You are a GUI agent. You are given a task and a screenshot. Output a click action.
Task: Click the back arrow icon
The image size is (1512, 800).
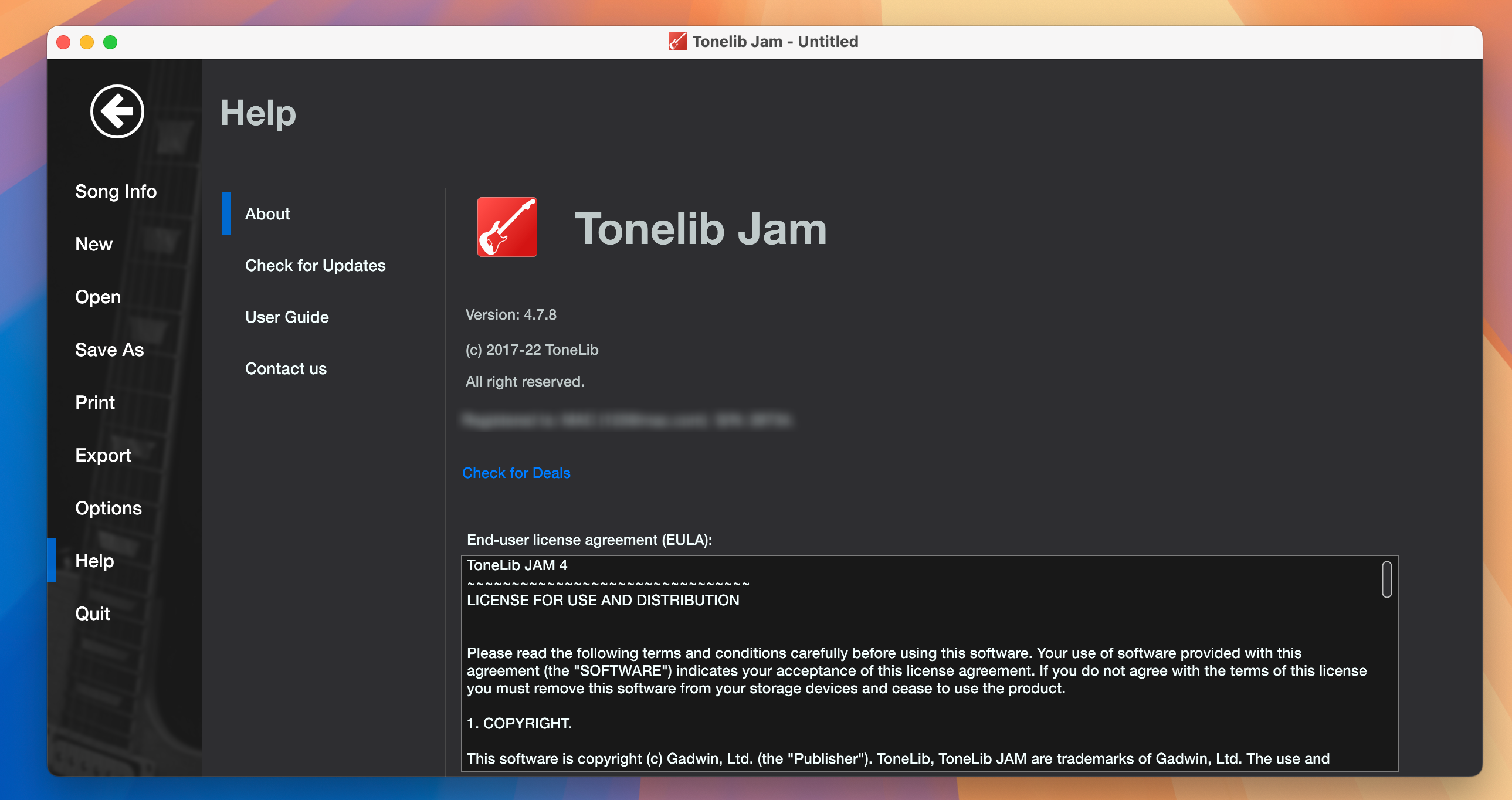[117, 111]
